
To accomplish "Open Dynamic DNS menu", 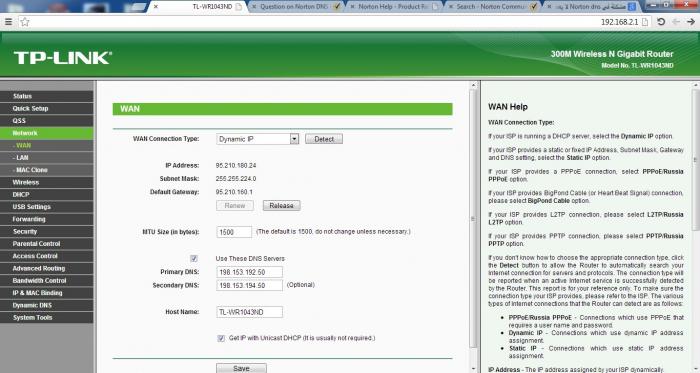I will tap(47, 305).
